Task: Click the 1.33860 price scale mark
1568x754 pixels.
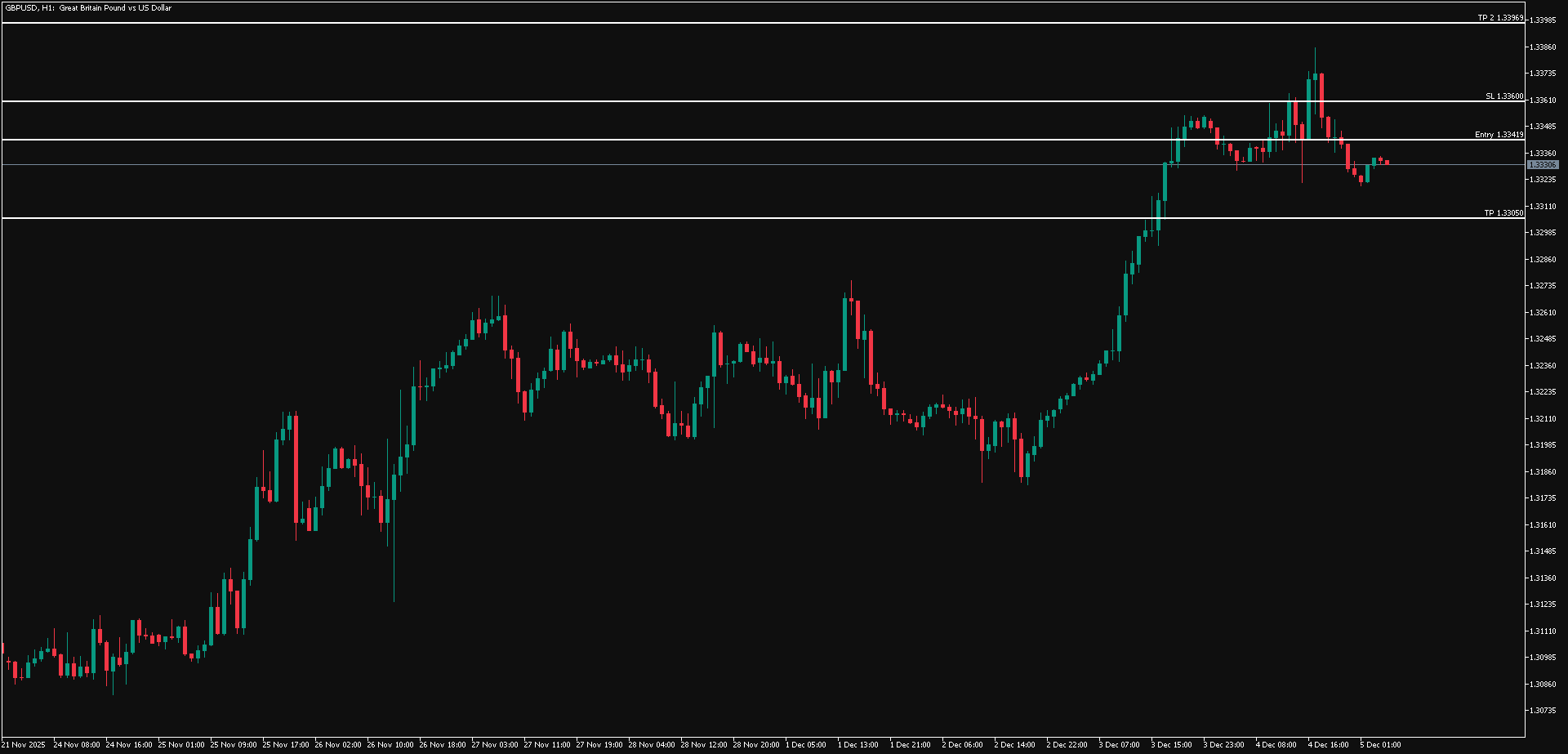Action: (x=1543, y=47)
